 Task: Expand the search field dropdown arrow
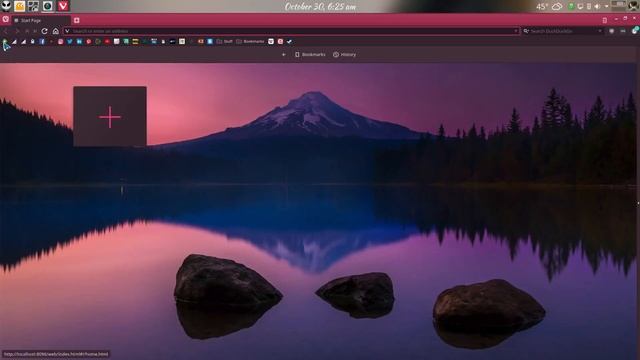(600, 31)
